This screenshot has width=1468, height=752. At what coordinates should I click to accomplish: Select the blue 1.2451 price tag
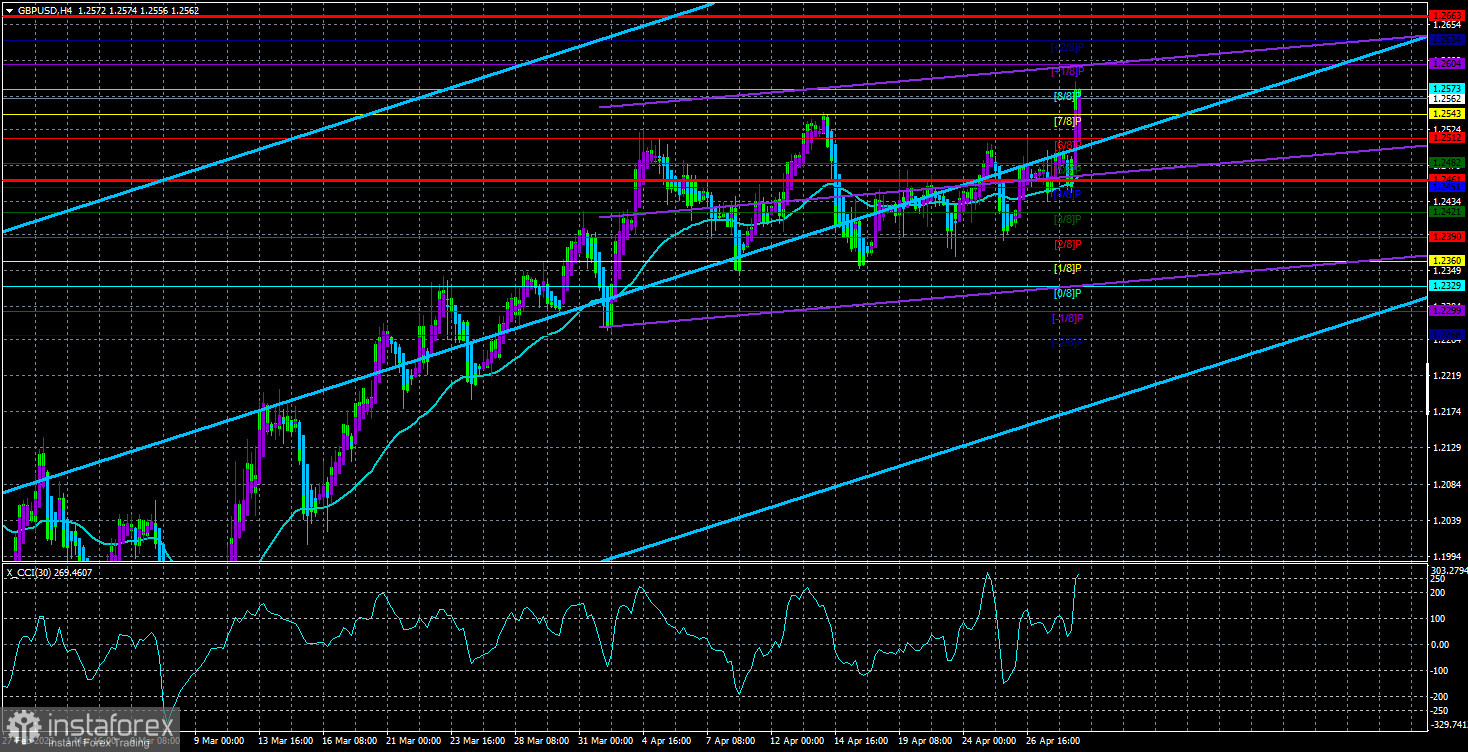tap(1446, 187)
